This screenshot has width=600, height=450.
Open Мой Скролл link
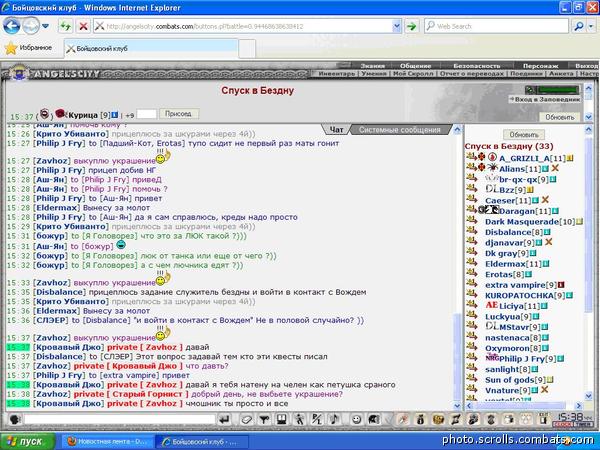[413, 73]
